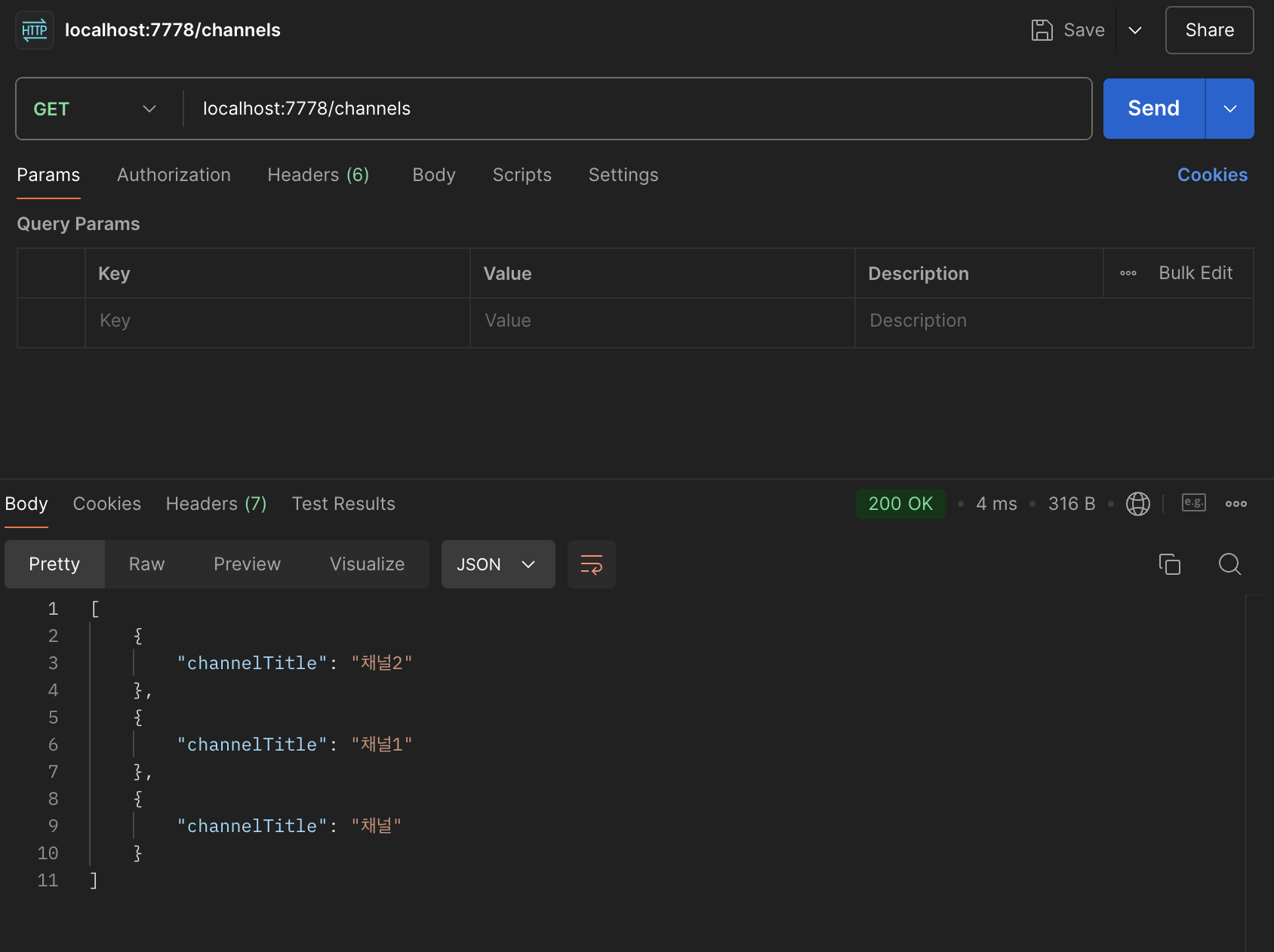The image size is (1274, 952).
Task: Toggle the line wrap icon
Action: 592,564
